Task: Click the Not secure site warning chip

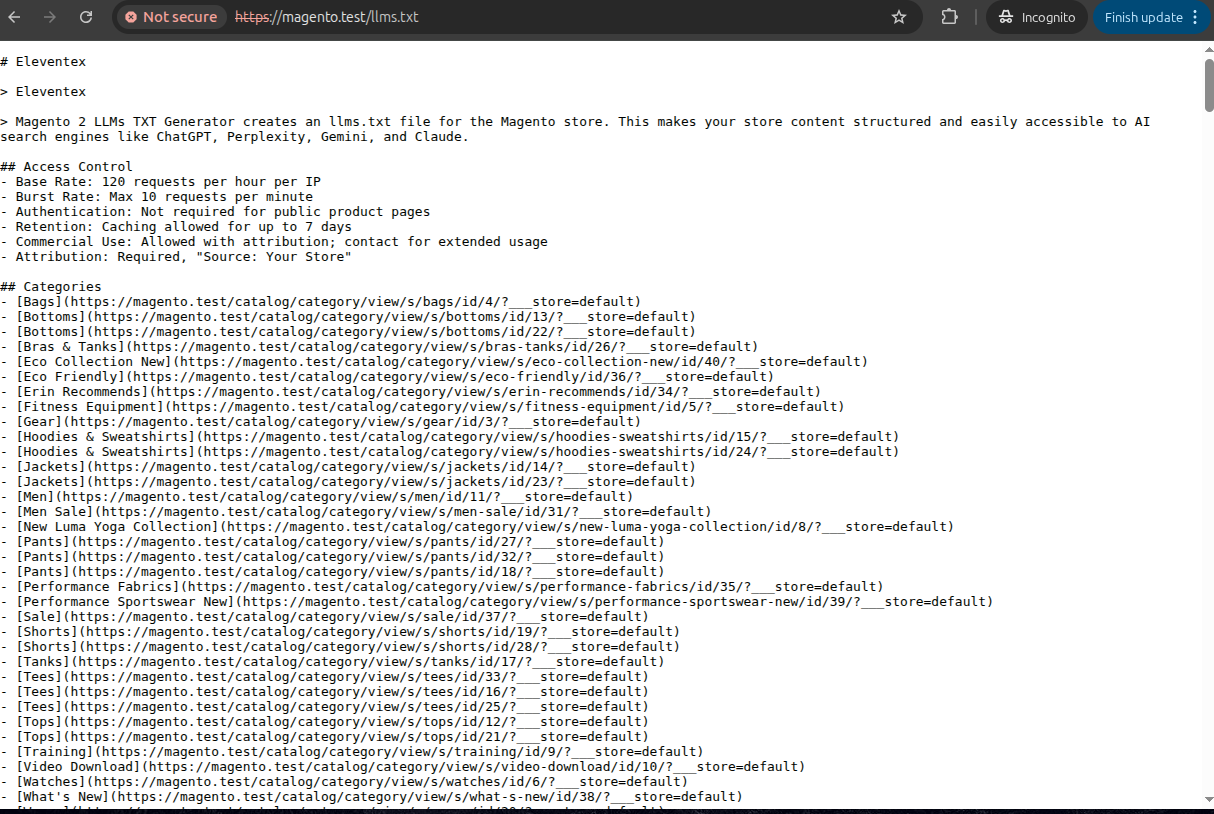Action: pyautogui.click(x=170, y=17)
